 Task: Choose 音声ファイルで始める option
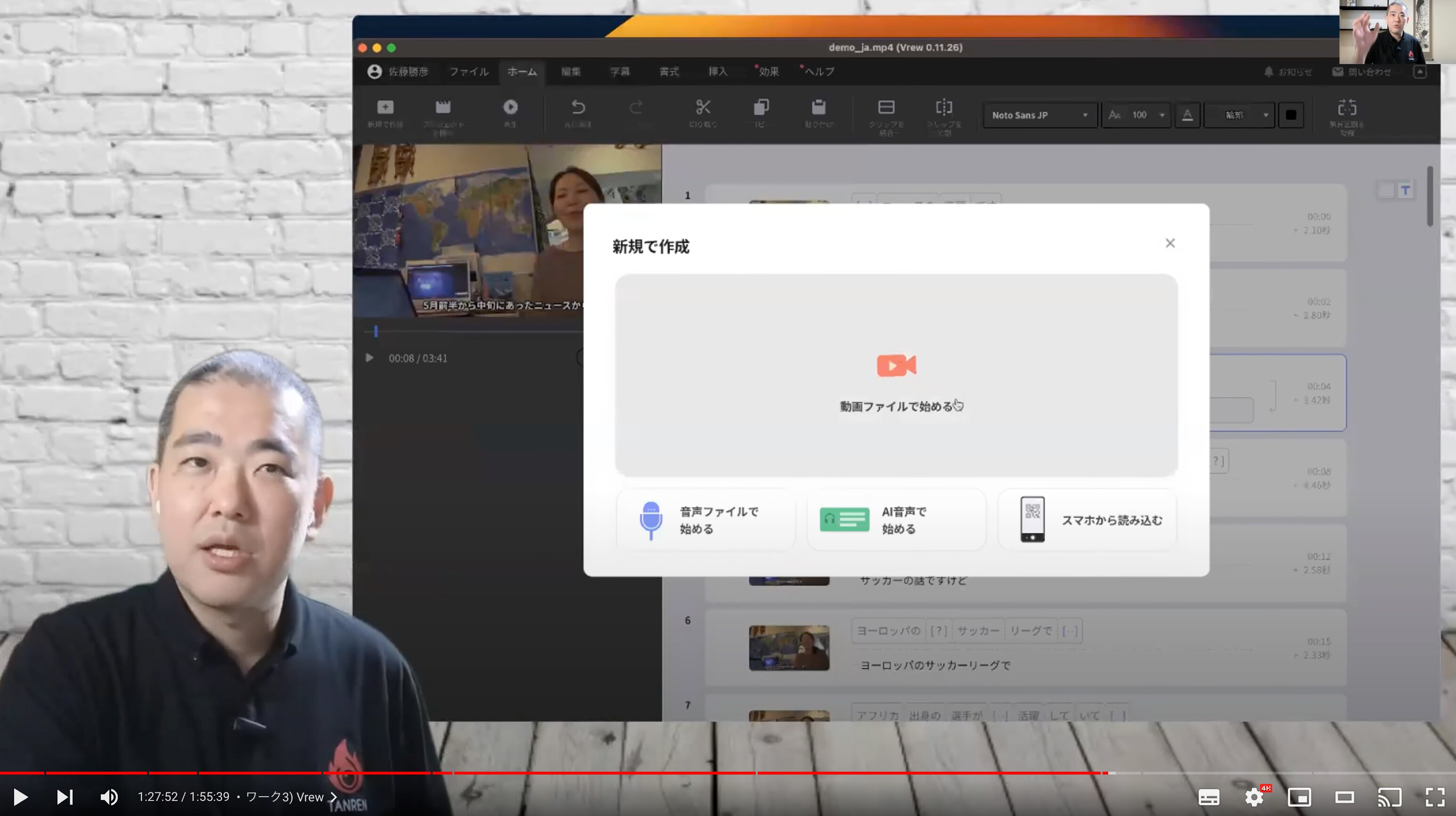(x=706, y=520)
